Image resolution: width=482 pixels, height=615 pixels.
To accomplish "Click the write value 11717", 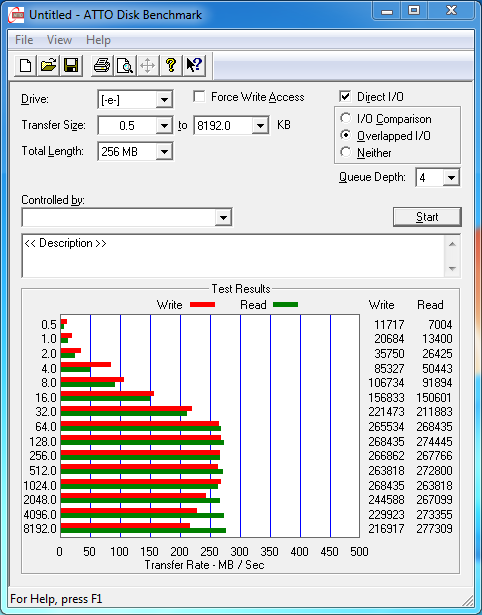I will click(x=389, y=325).
